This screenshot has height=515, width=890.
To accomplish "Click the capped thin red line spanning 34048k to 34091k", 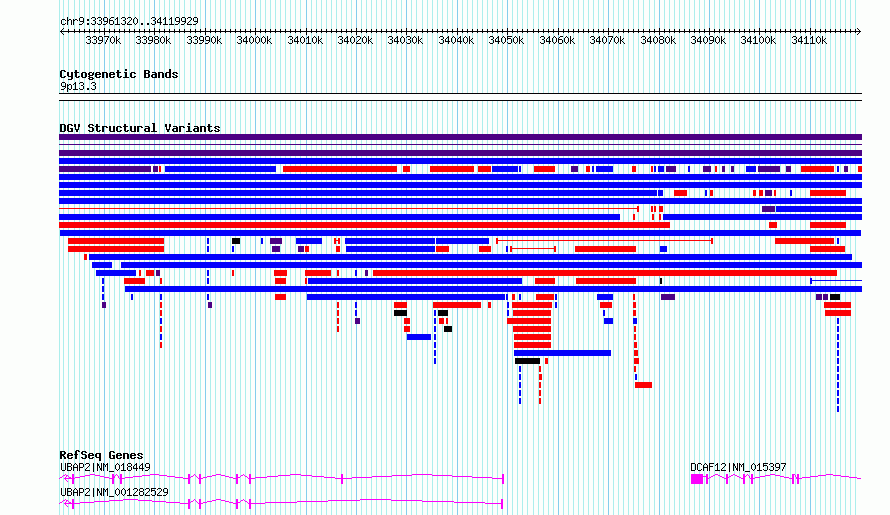I will coord(604,241).
